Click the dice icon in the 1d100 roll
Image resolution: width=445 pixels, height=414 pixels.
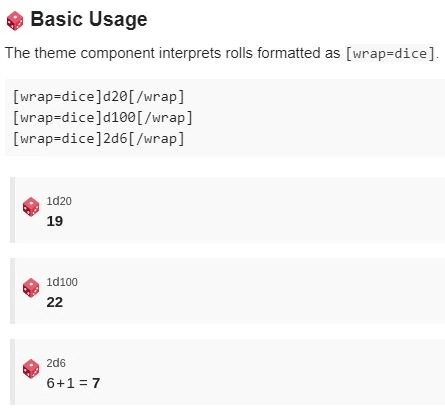[x=31, y=288]
